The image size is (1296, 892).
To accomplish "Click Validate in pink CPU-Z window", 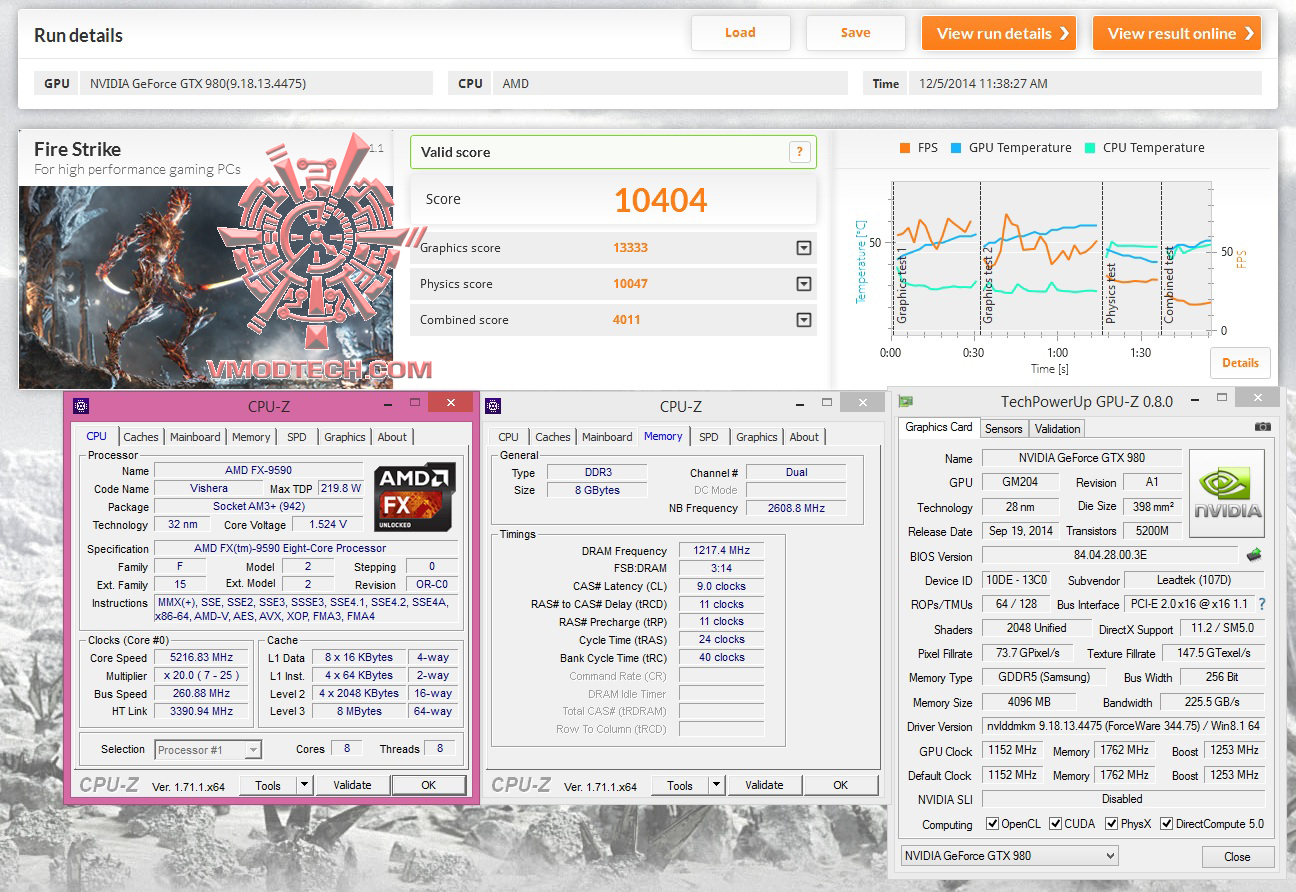I will pyautogui.click(x=352, y=785).
